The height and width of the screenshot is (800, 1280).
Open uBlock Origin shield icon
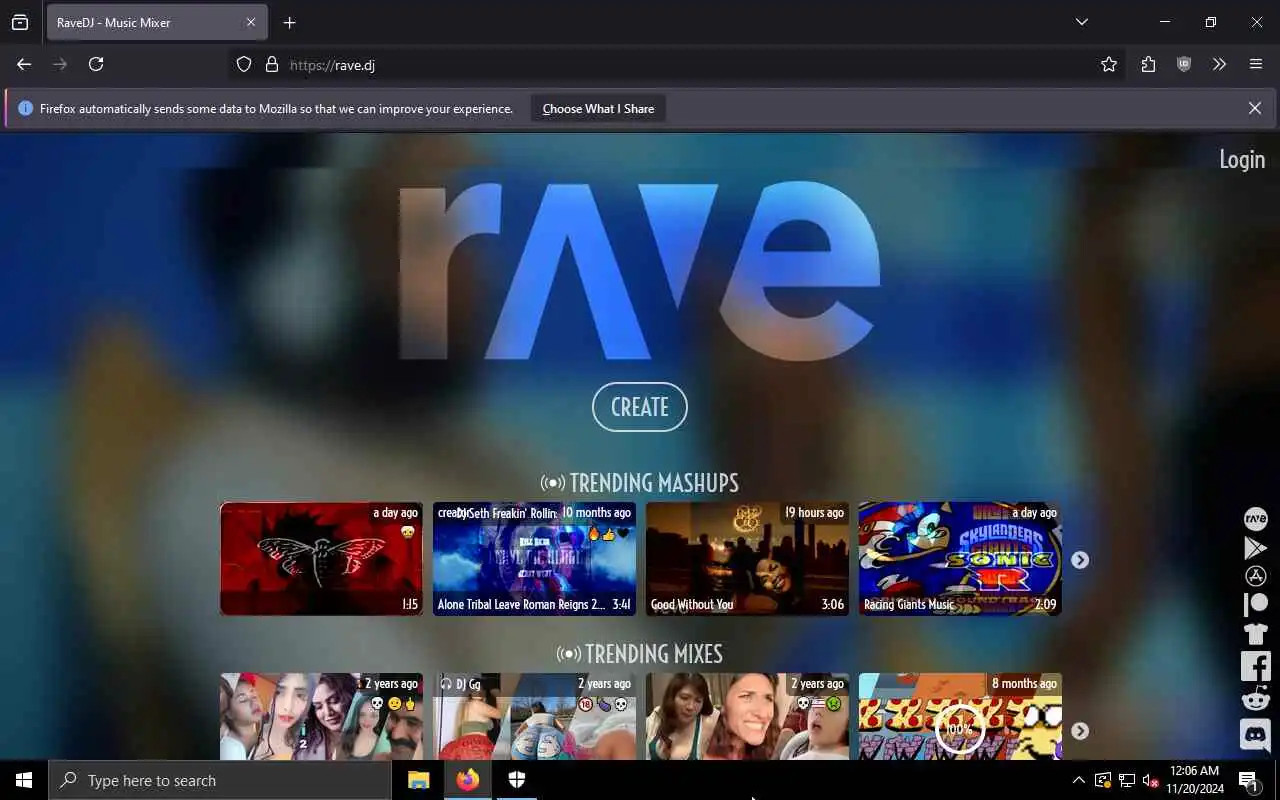tap(1184, 64)
